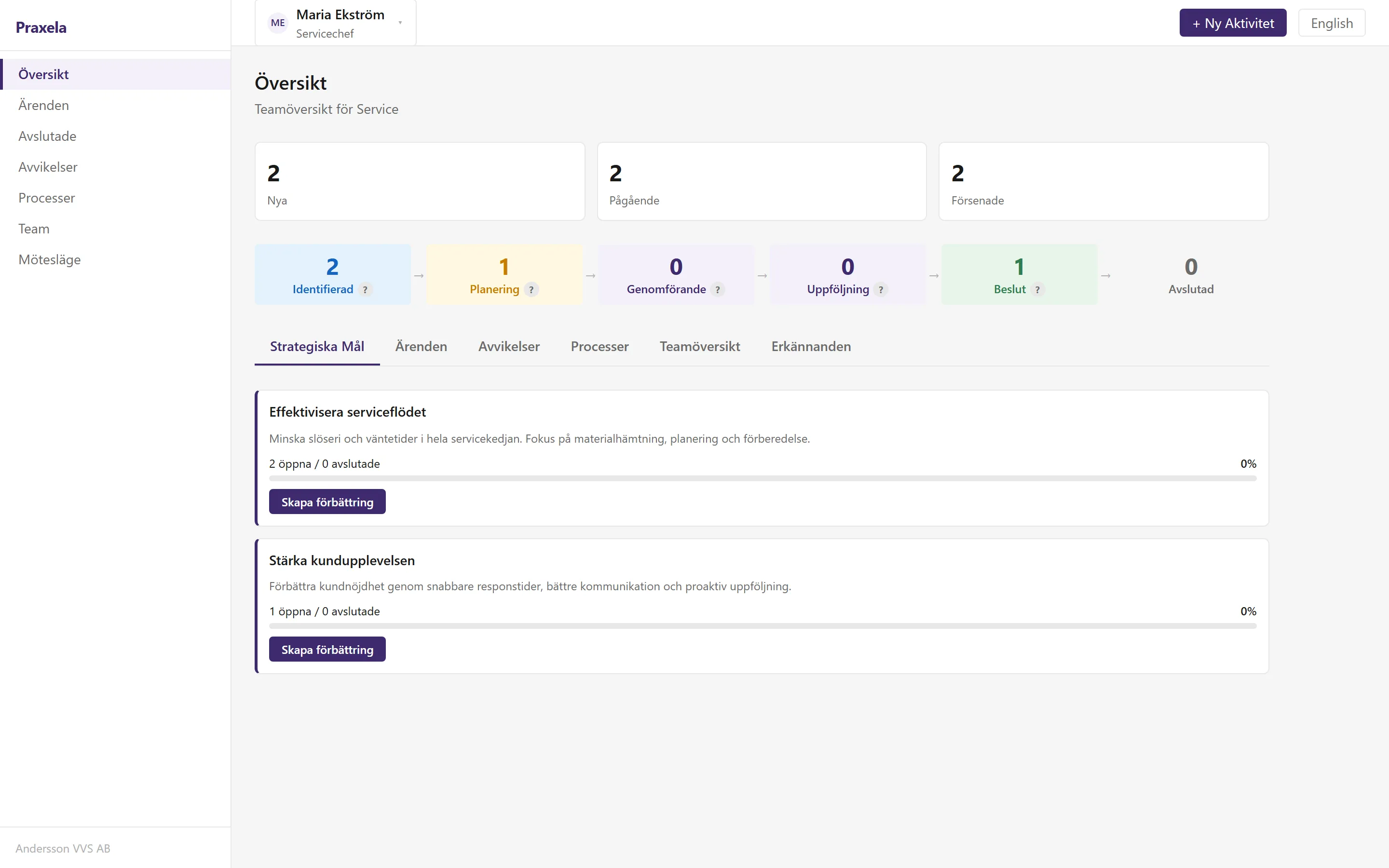1389x868 pixels.
Task: Open Mötesläge from the sidebar
Action: pyautogui.click(x=49, y=259)
